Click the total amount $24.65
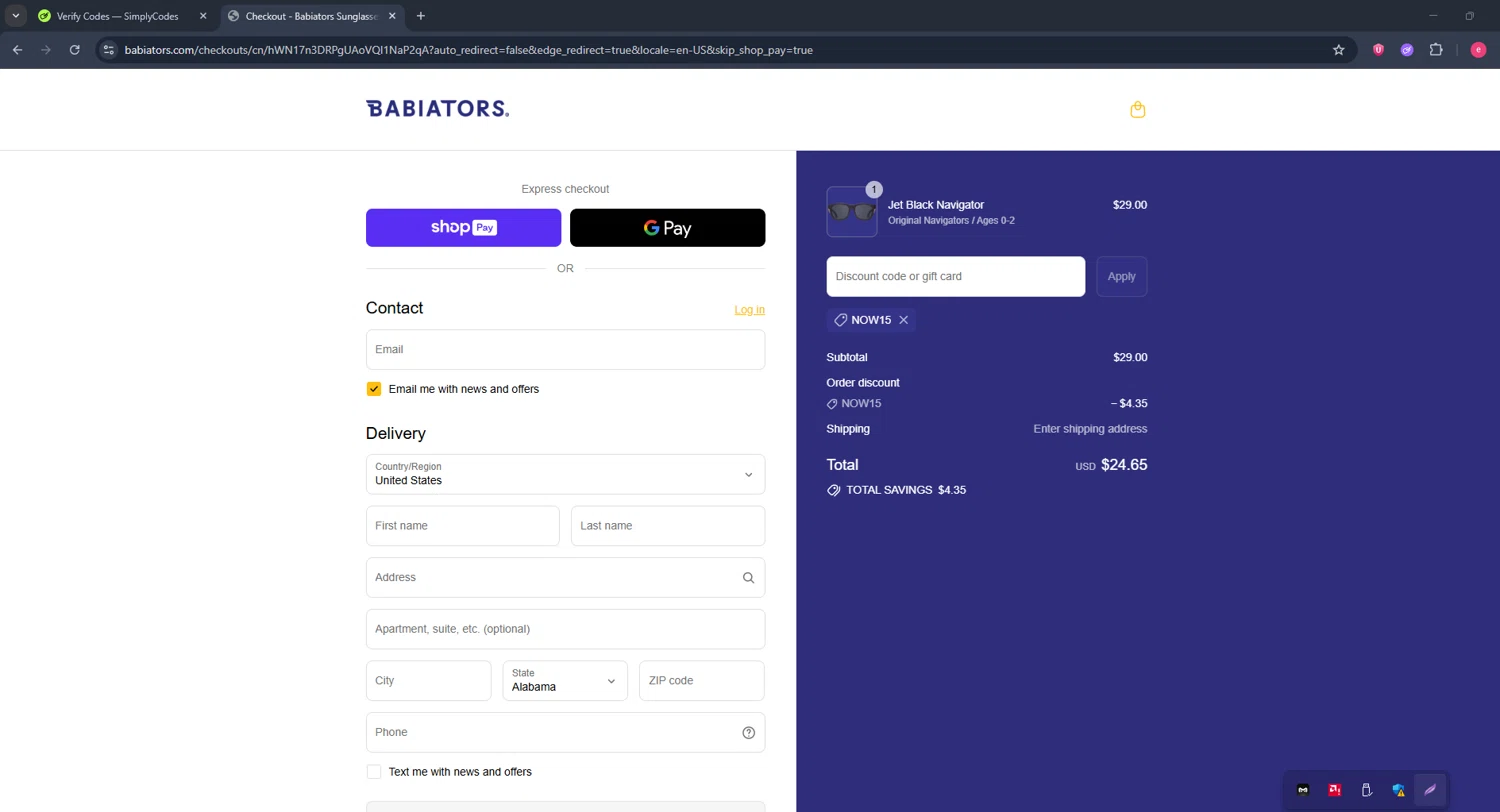 (1124, 465)
